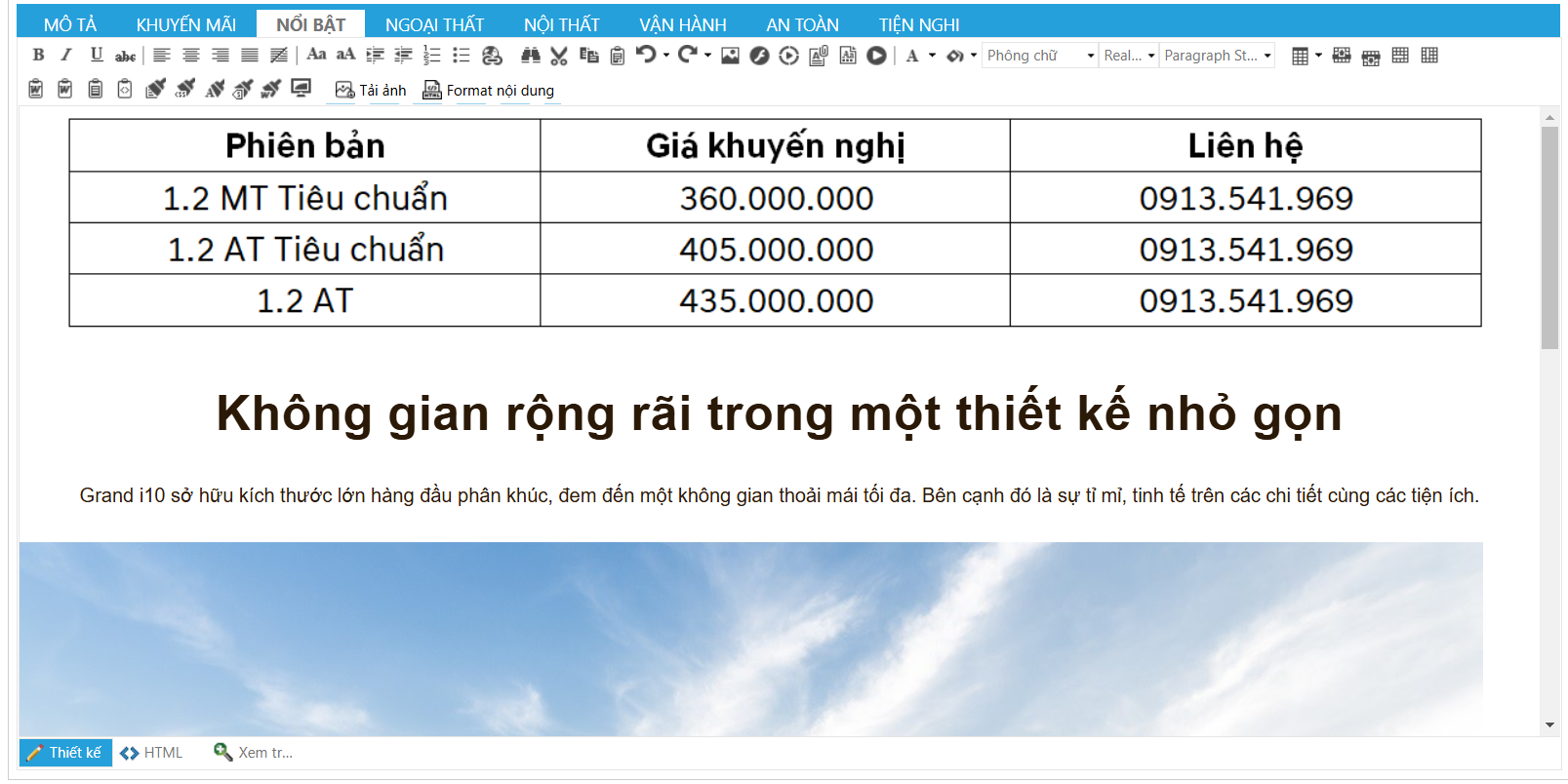The width and height of the screenshot is (1568, 784).
Task: Click the Insert Table grid icon
Action: pyautogui.click(x=1300, y=56)
